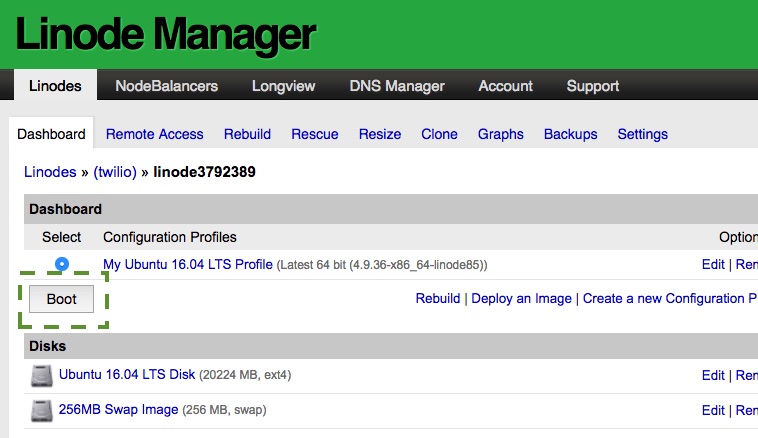Image resolution: width=758 pixels, height=438 pixels.
Task: Open the Linodes main tab
Action: coord(55,86)
